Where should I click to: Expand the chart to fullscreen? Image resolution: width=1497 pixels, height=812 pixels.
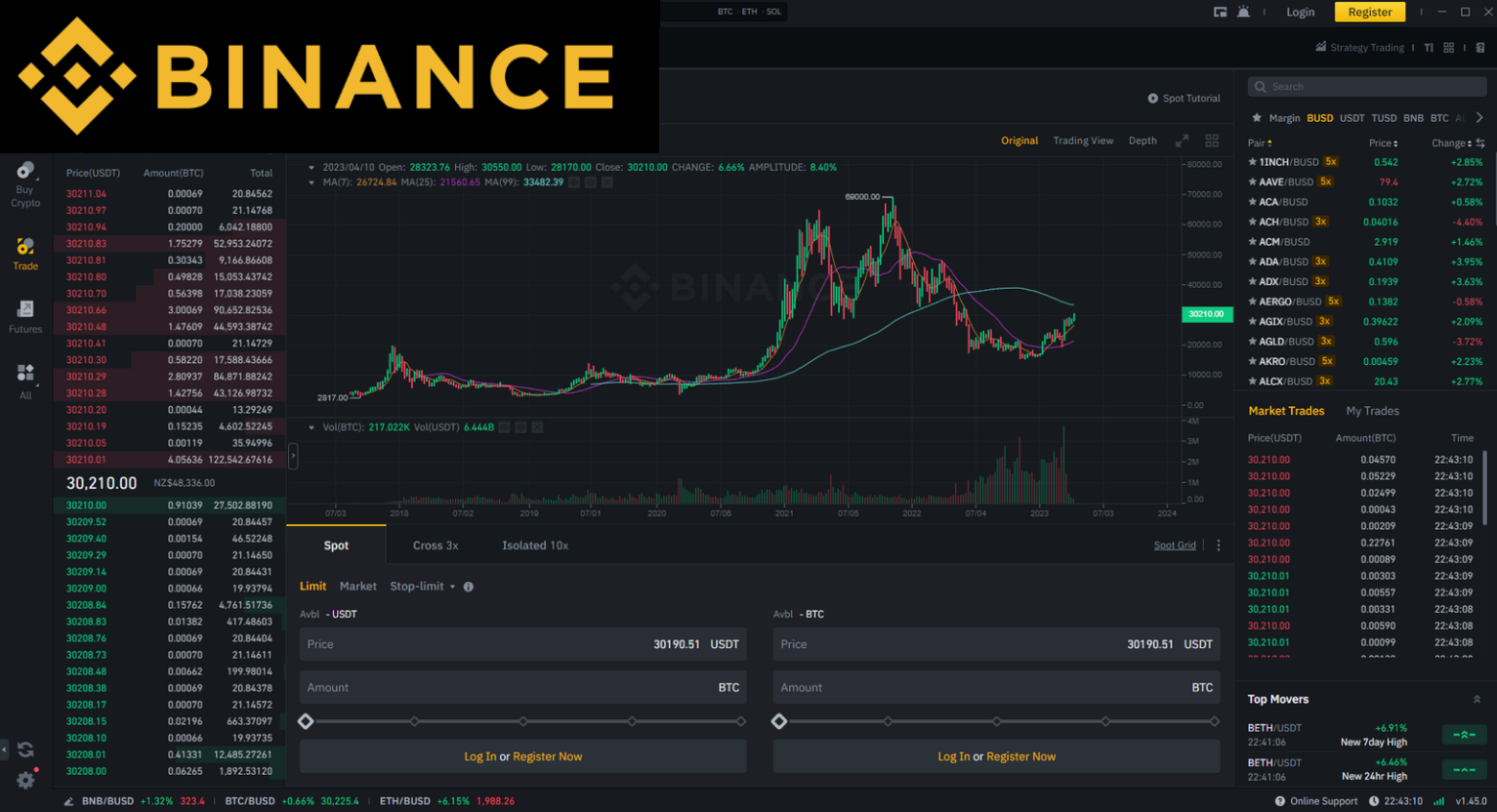pos(1182,141)
